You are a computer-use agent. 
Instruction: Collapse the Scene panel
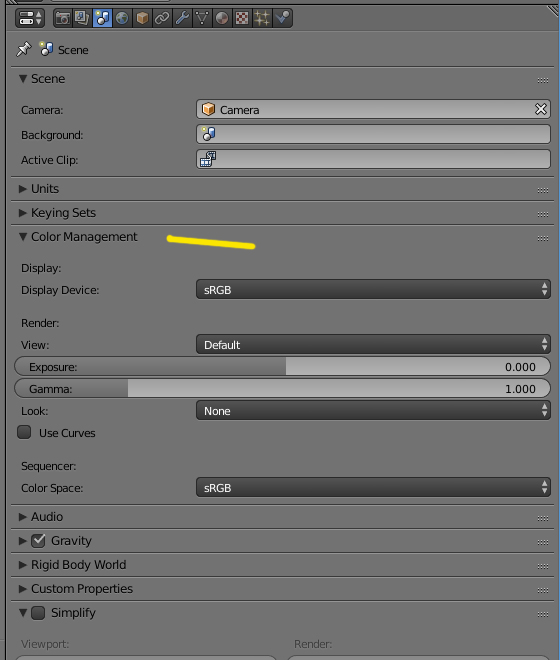23,79
